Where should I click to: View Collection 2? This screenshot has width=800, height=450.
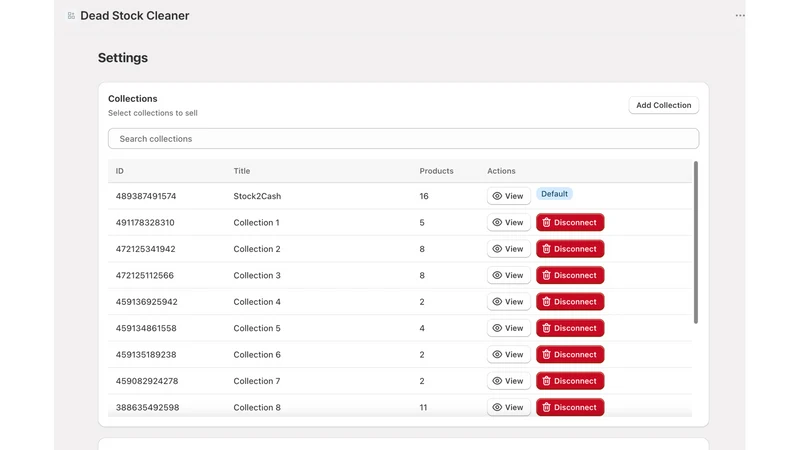[x=508, y=249]
